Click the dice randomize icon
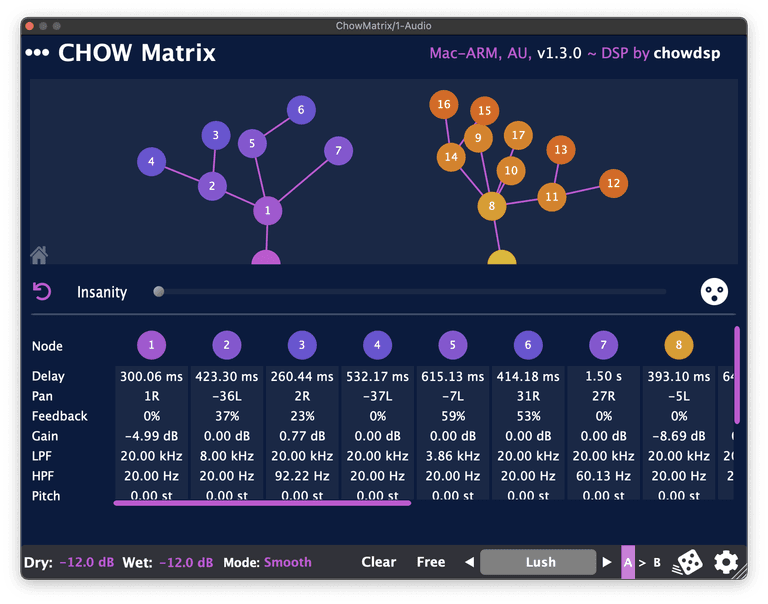 (690, 562)
